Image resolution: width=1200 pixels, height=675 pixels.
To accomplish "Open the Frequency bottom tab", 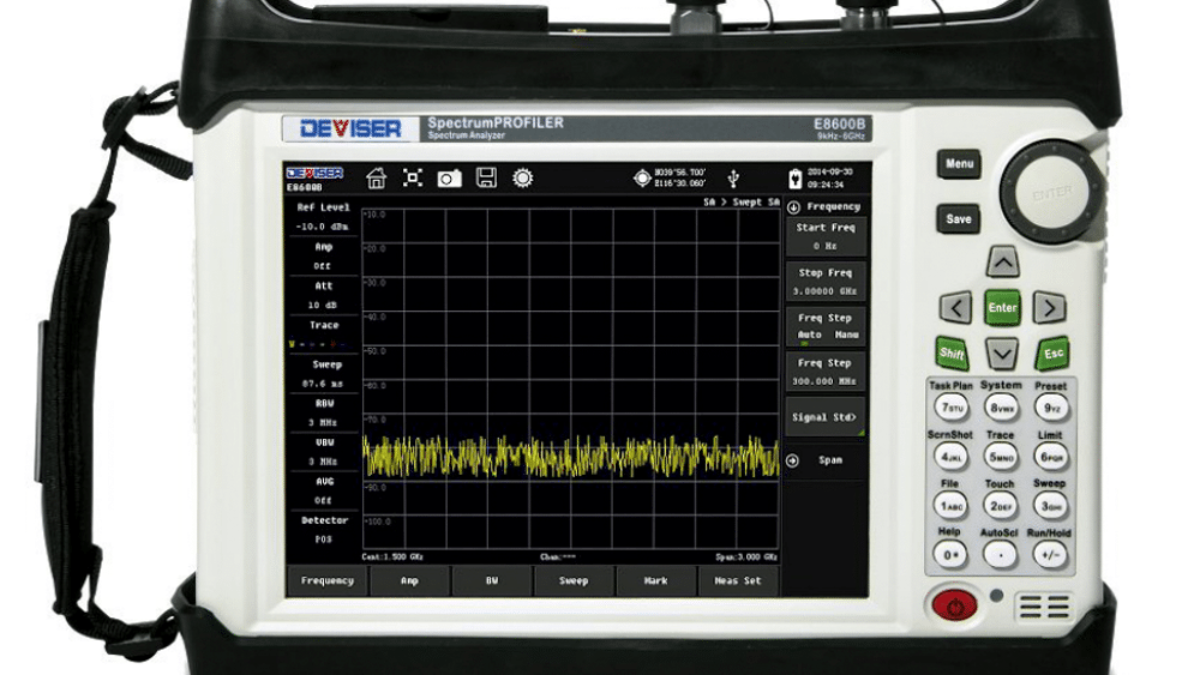I will click(x=327, y=581).
